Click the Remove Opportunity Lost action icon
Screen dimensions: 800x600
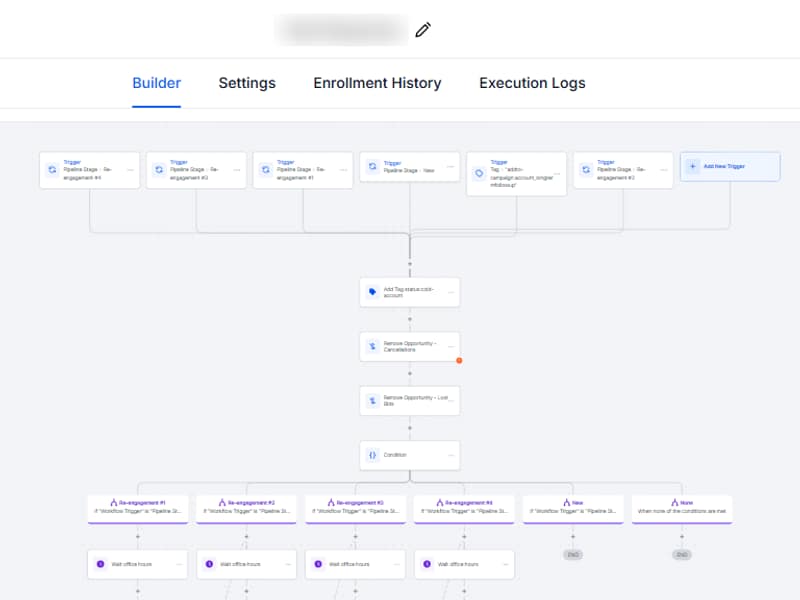pyautogui.click(x=372, y=401)
